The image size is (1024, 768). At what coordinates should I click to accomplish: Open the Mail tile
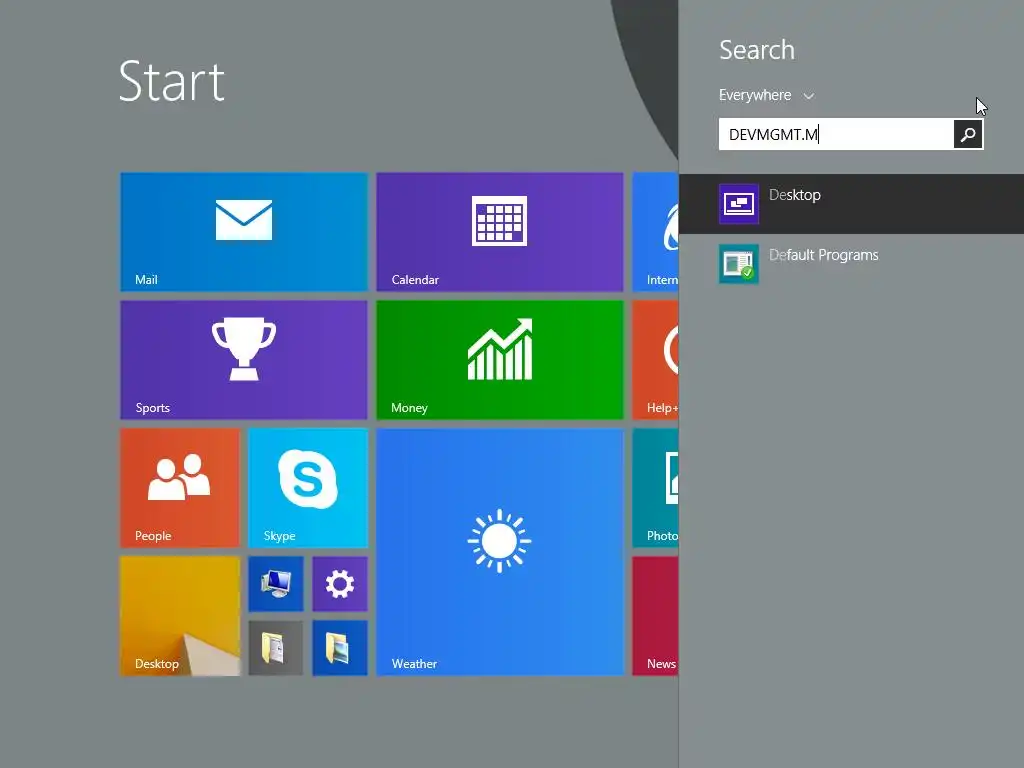pos(244,232)
